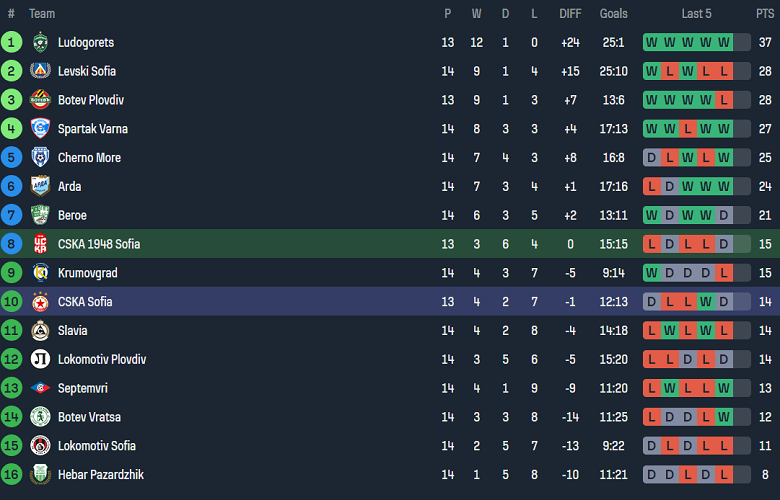
Task: Click the Last 5 column header
Action: pyautogui.click(x=696, y=14)
